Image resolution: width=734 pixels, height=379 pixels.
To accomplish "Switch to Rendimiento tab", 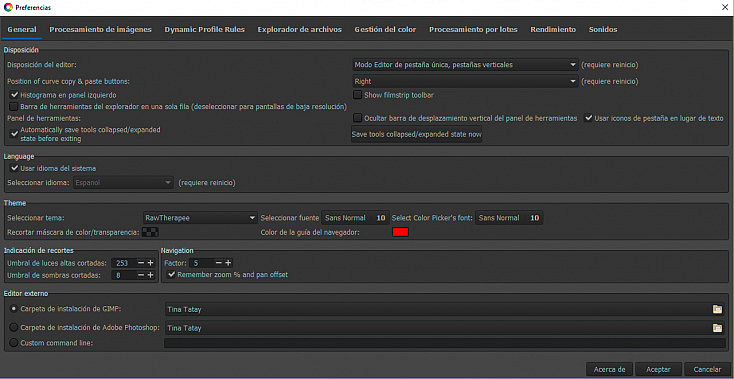I will coord(553,29).
